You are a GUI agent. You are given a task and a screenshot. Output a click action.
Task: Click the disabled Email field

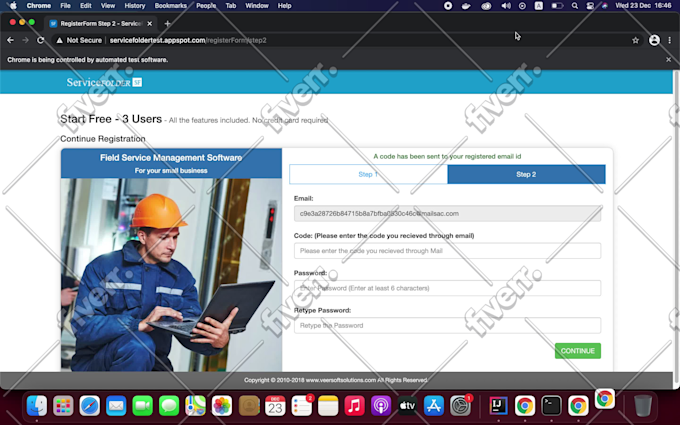(x=448, y=213)
